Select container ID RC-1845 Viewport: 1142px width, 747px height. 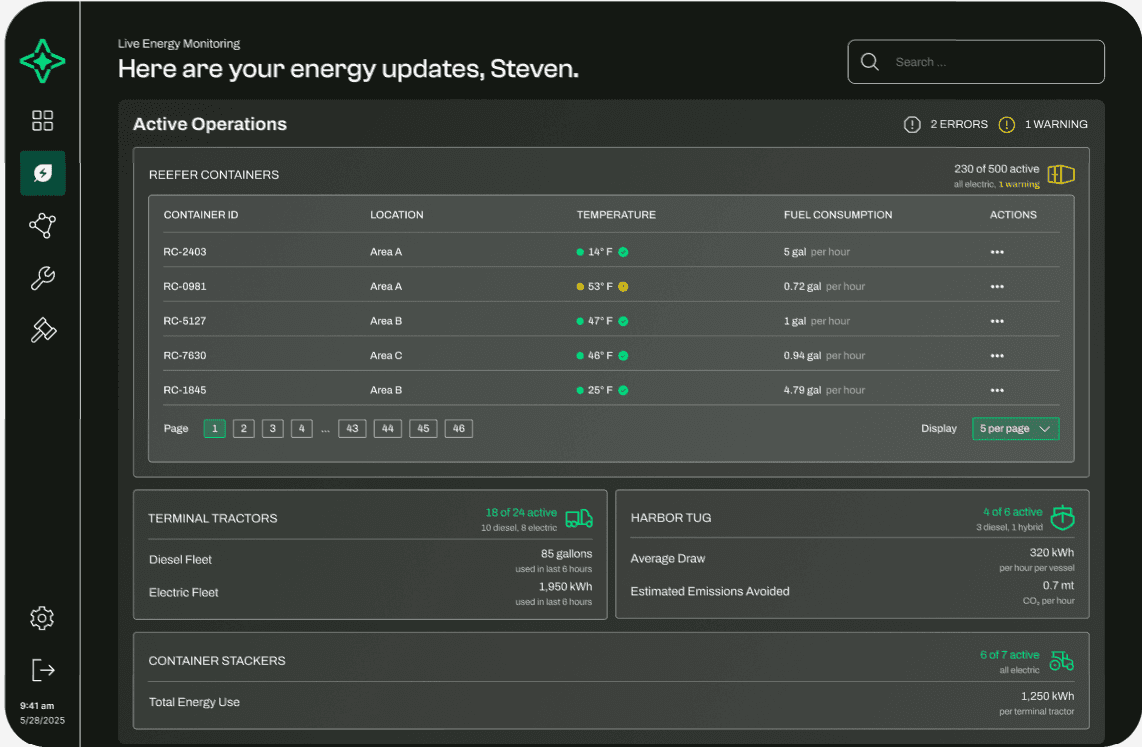185,390
